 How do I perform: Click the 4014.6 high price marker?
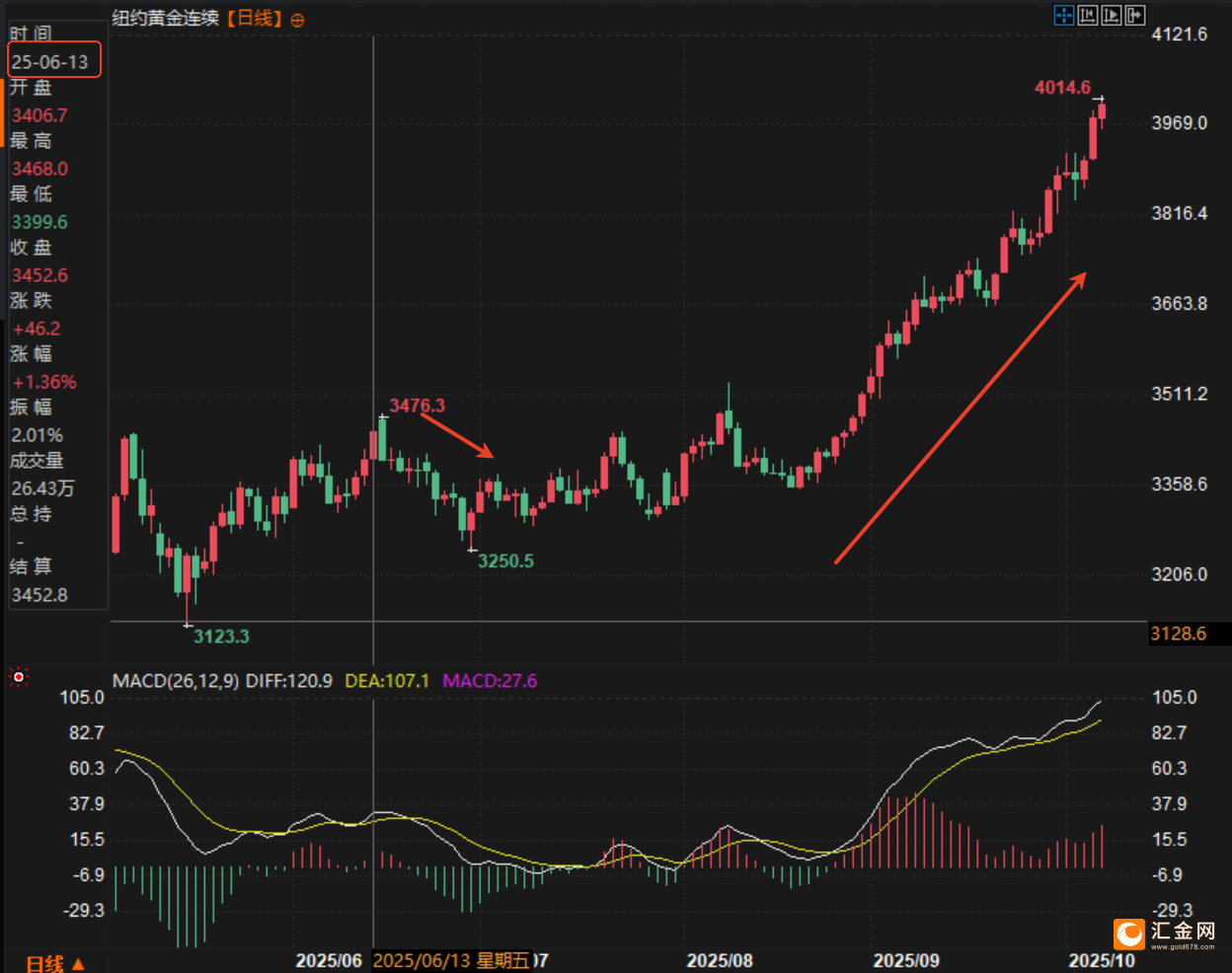[x=1062, y=88]
